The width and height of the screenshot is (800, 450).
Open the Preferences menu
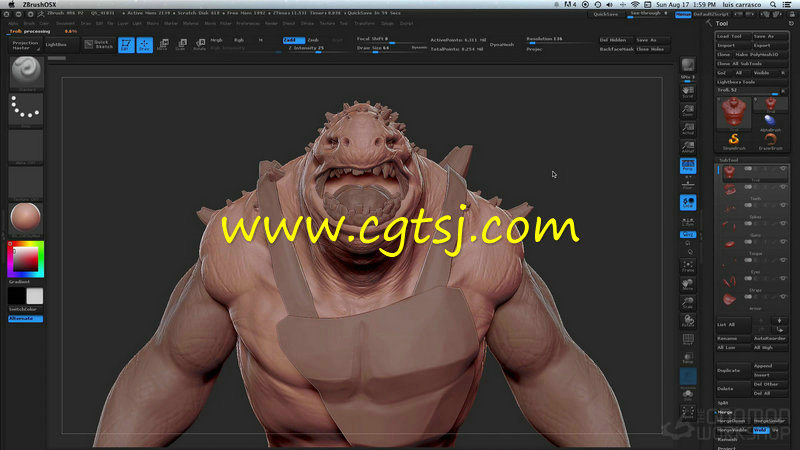[x=248, y=23]
